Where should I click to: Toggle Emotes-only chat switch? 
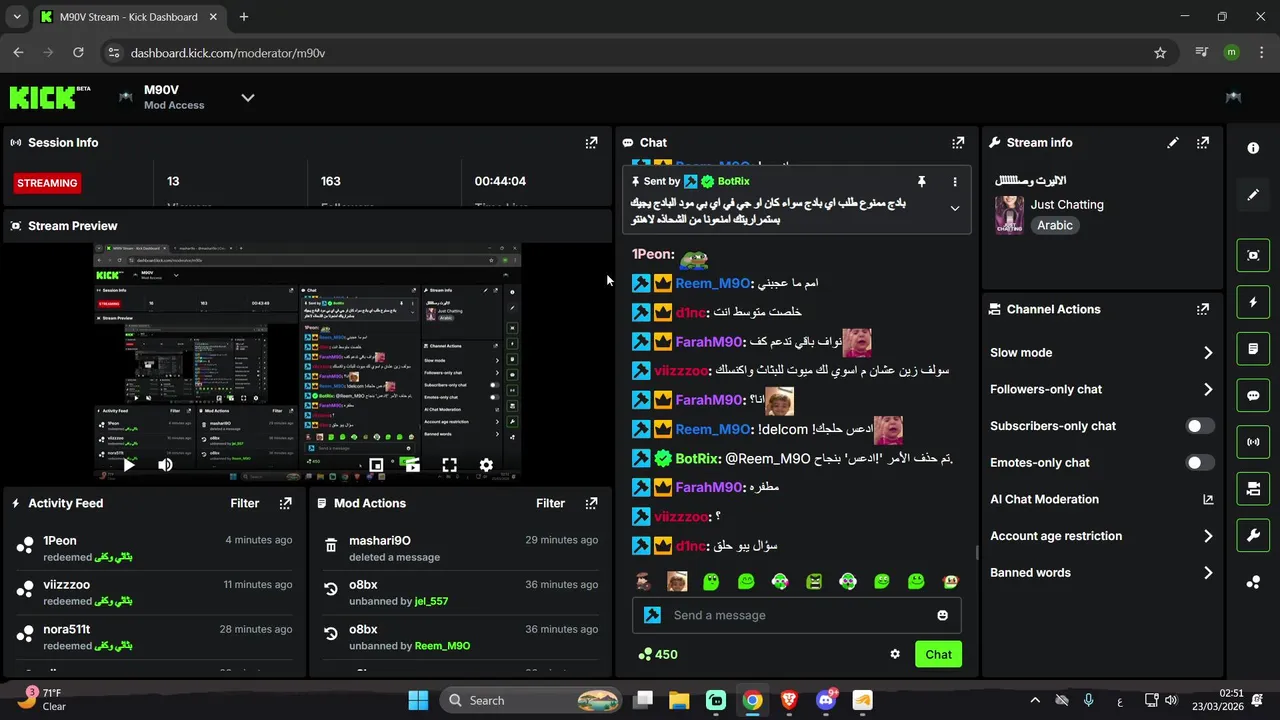coord(1200,462)
